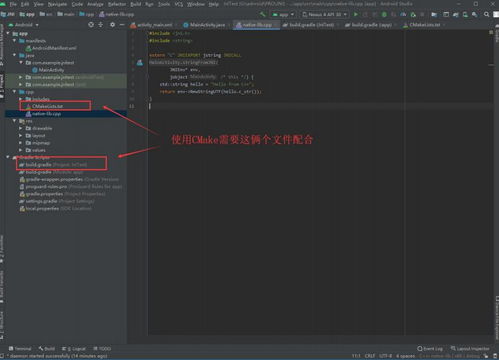Expand the mipmap folder

21,143
